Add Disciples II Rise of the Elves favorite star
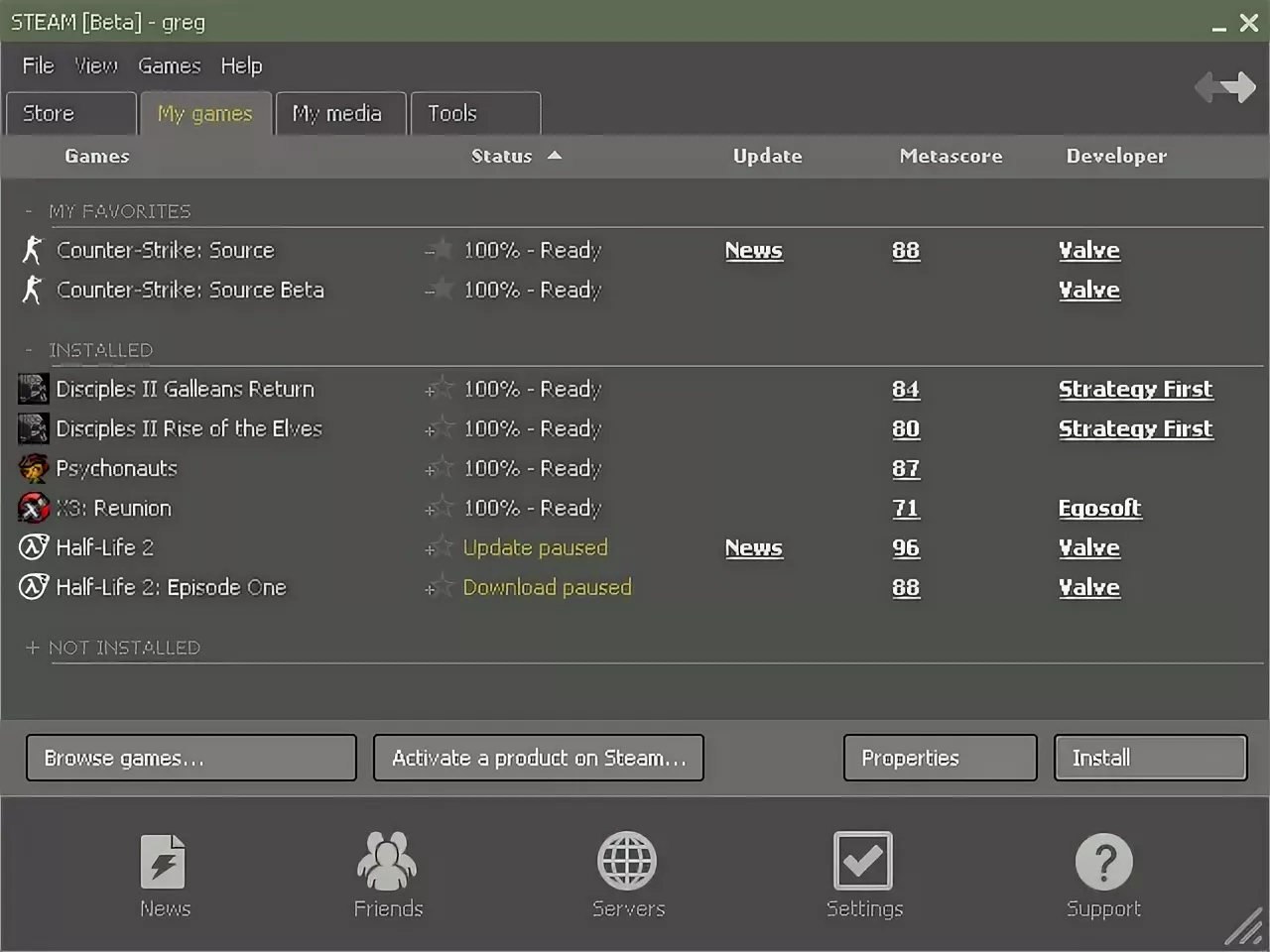Viewport: 1270px width, 952px height. [x=440, y=428]
